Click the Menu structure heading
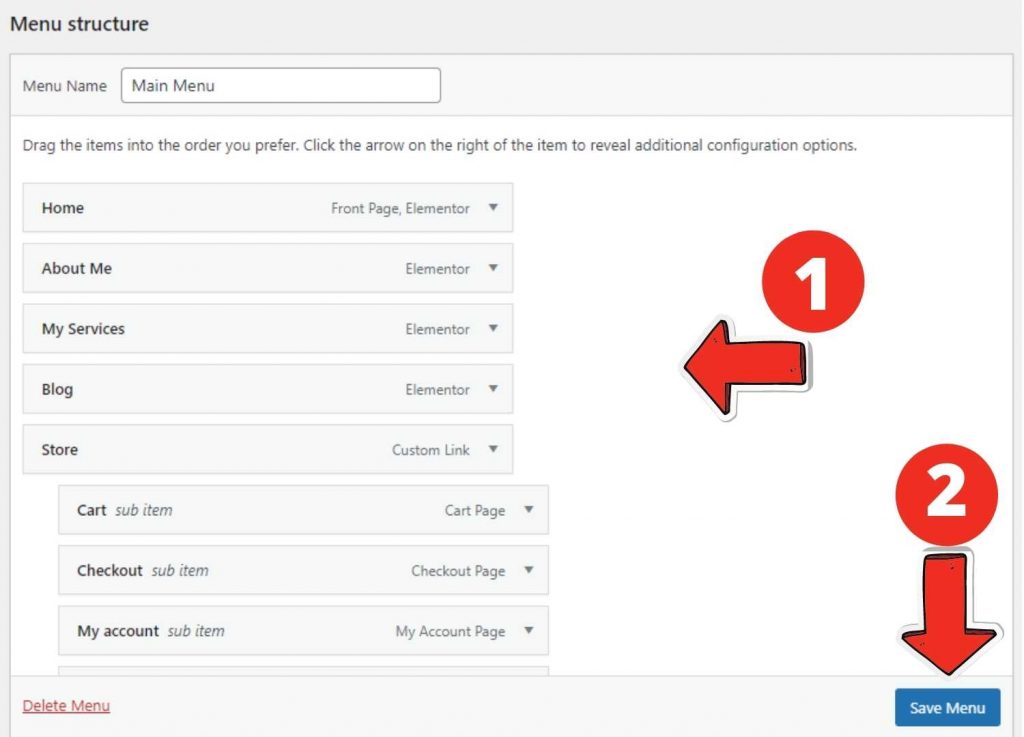The height and width of the screenshot is (737, 1024). tap(77, 23)
